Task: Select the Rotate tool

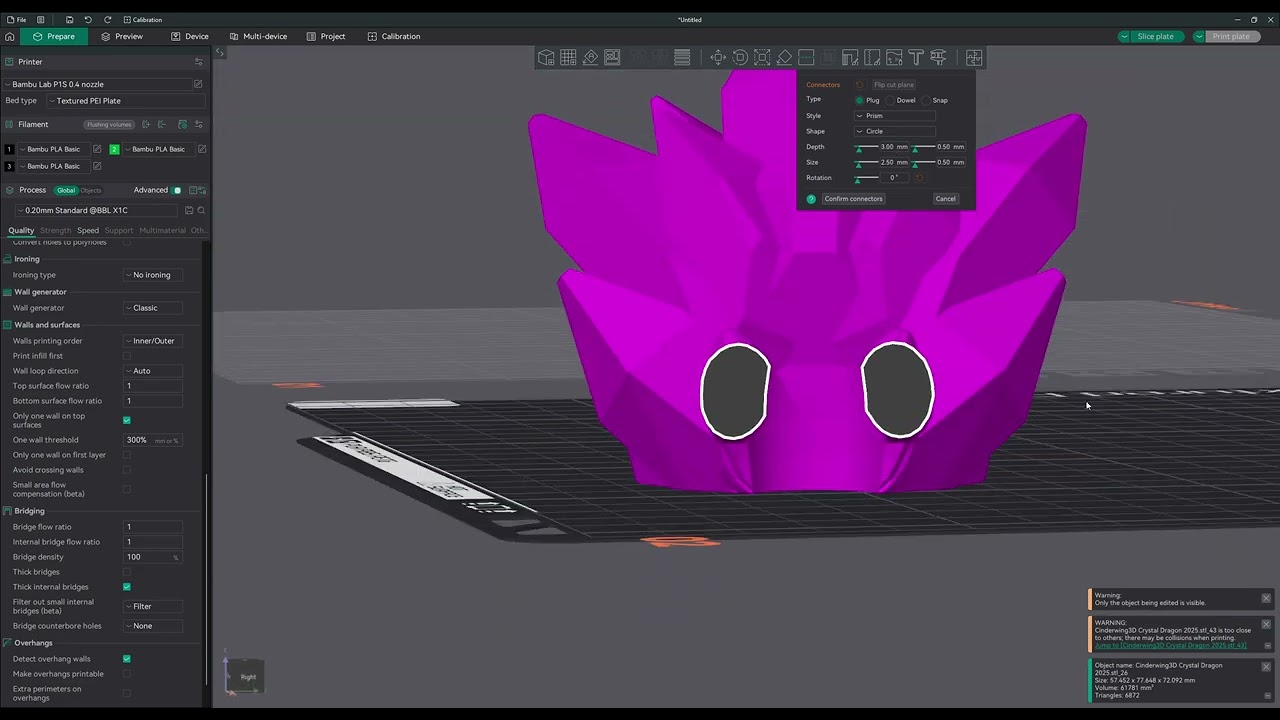Action: click(740, 57)
